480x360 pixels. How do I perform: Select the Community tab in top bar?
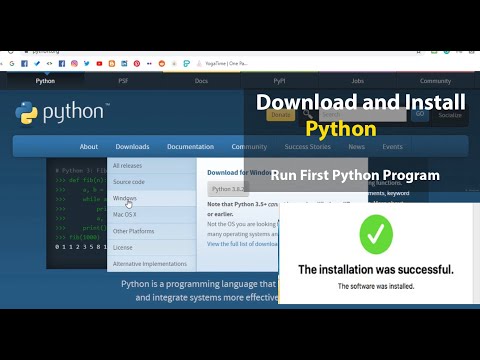435,81
